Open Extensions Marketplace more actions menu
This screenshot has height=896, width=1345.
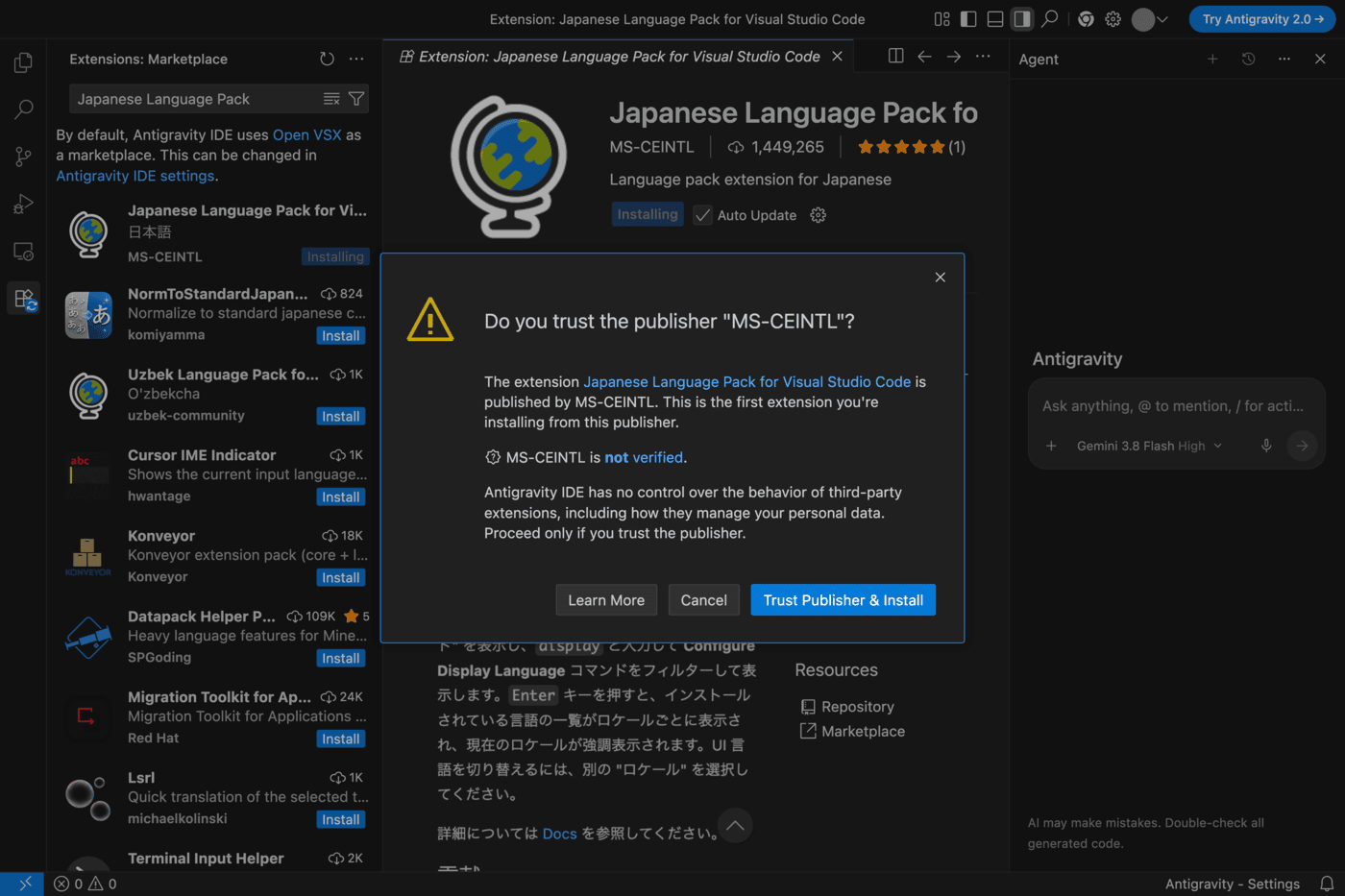click(356, 59)
